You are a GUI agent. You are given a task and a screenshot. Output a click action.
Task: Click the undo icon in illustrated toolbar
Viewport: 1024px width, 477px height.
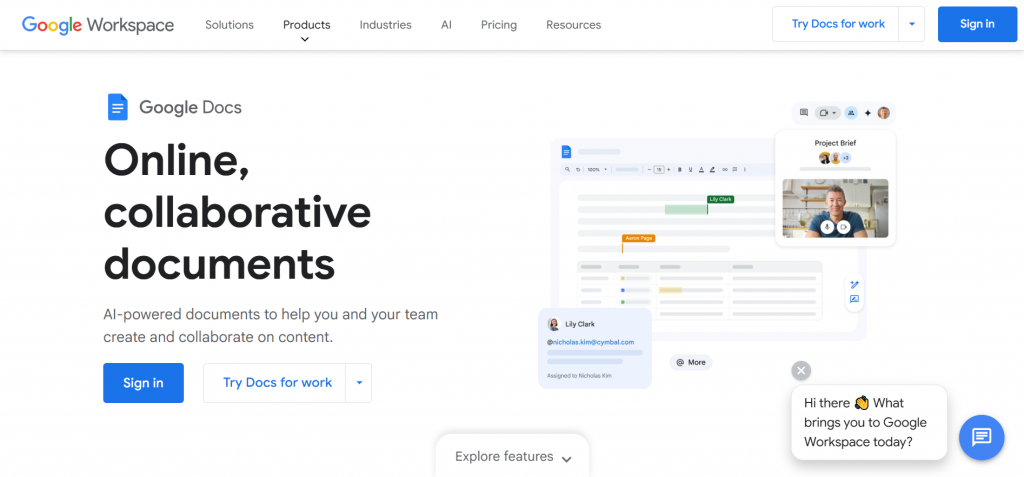click(x=578, y=169)
